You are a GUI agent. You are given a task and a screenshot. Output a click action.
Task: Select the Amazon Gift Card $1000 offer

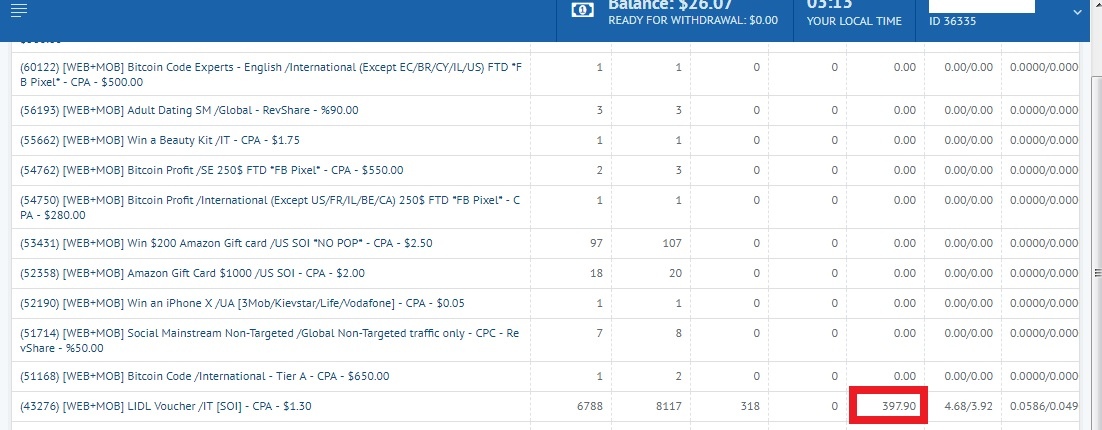coord(193,273)
